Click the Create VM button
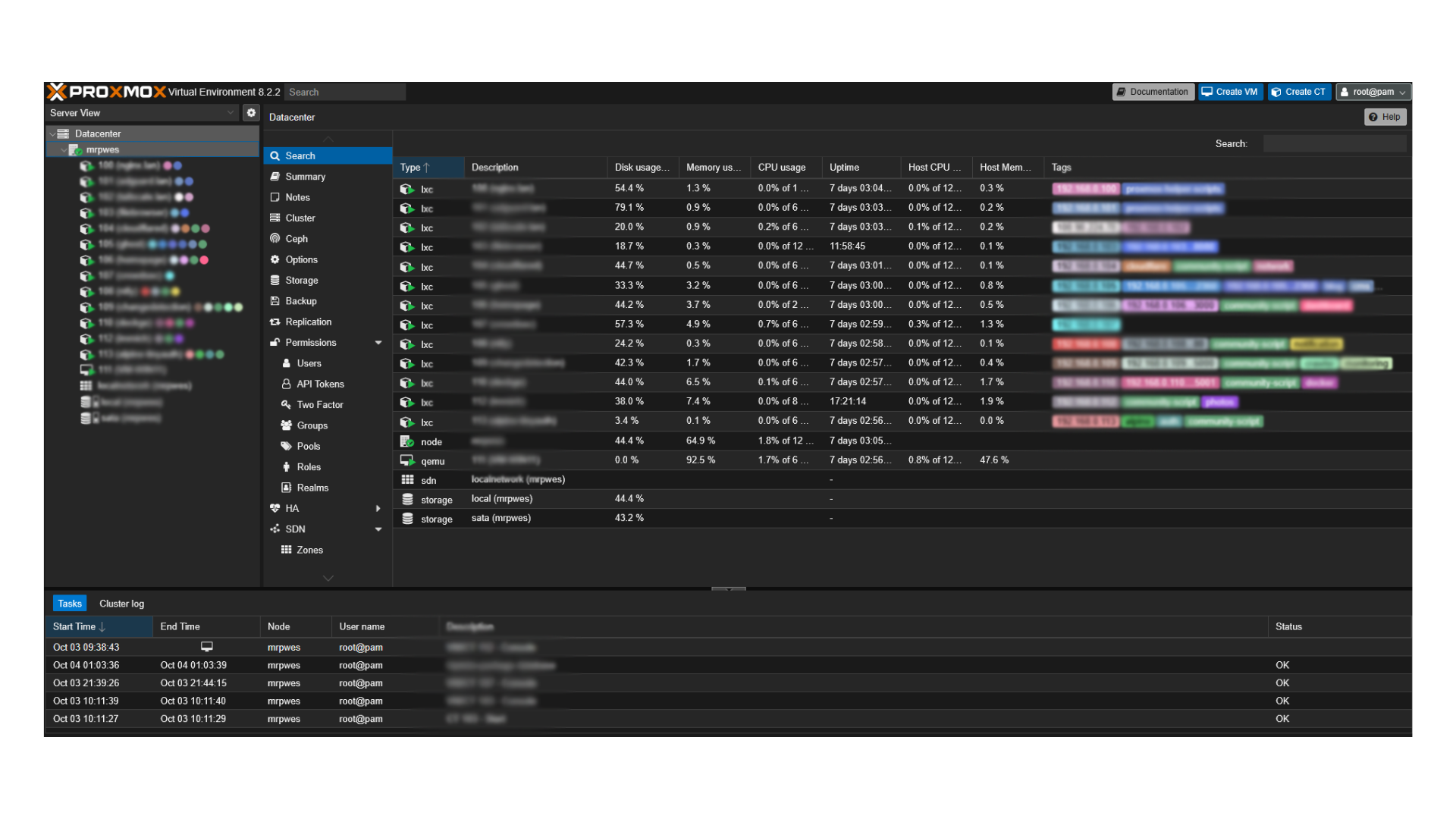 1230,92
